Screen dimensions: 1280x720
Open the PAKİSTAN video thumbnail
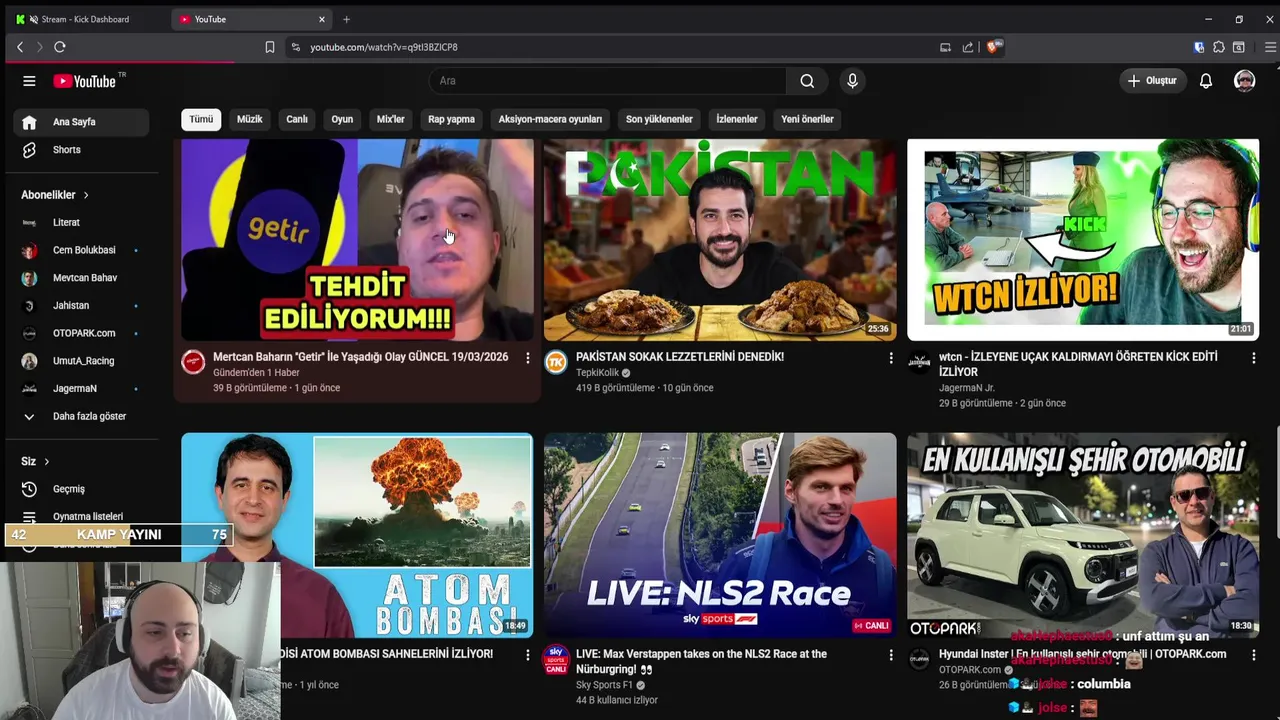coord(720,240)
